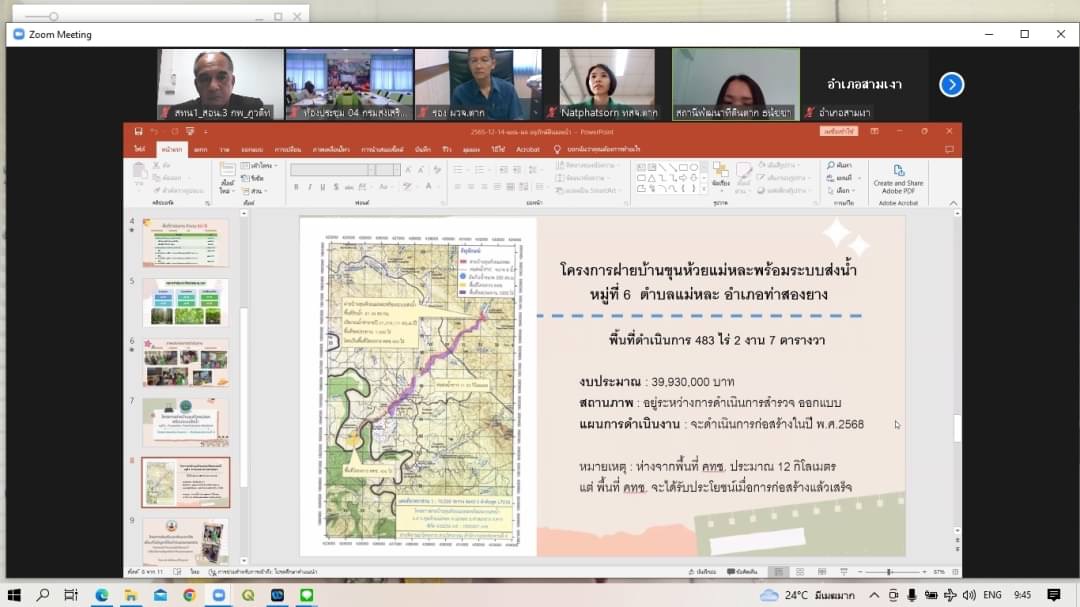Image resolution: width=1080 pixels, height=607 pixels.
Task: Toggle text Shadow formatting in the ribbon
Action: pos(336,187)
